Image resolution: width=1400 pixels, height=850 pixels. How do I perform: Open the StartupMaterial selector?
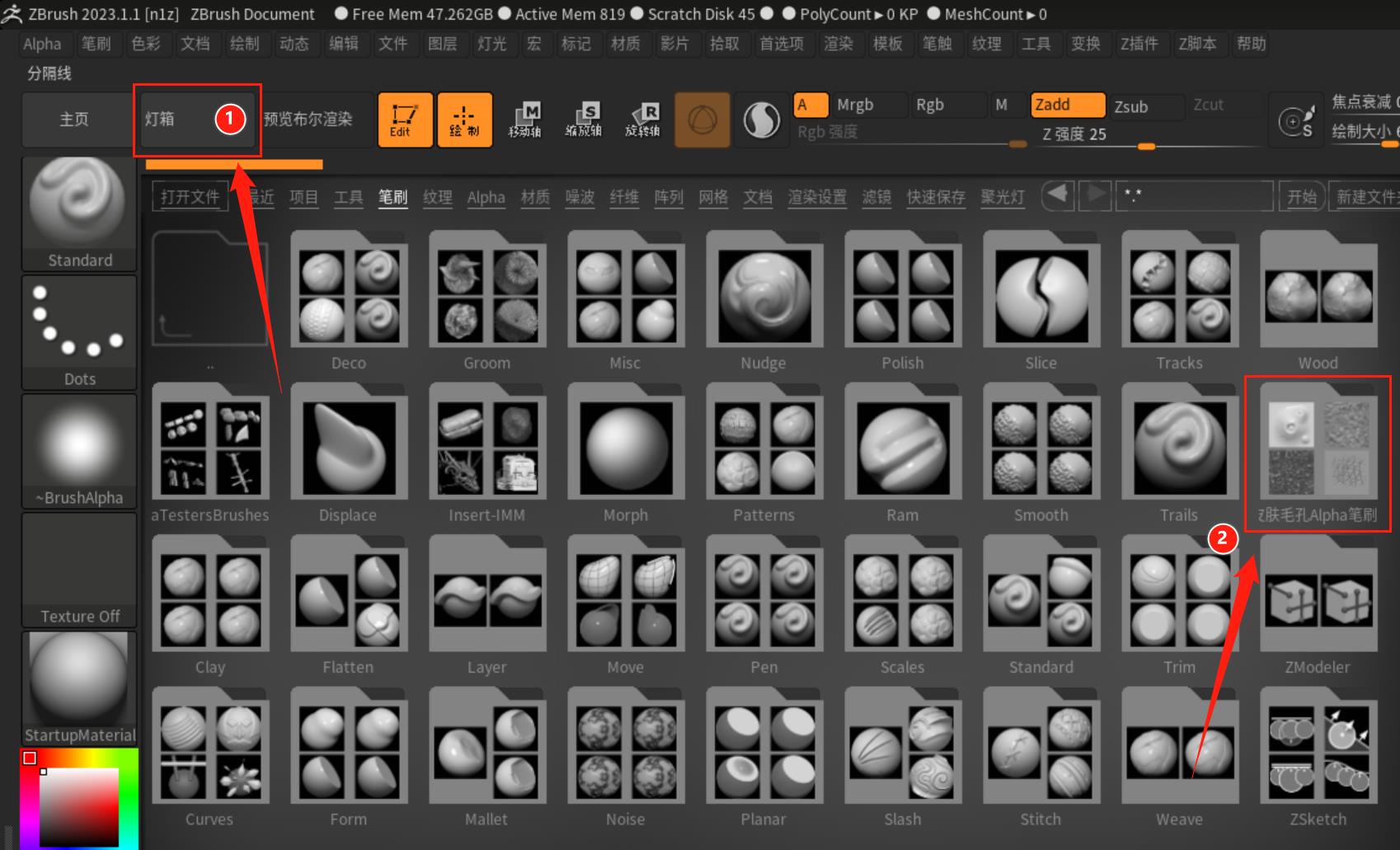tap(79, 688)
